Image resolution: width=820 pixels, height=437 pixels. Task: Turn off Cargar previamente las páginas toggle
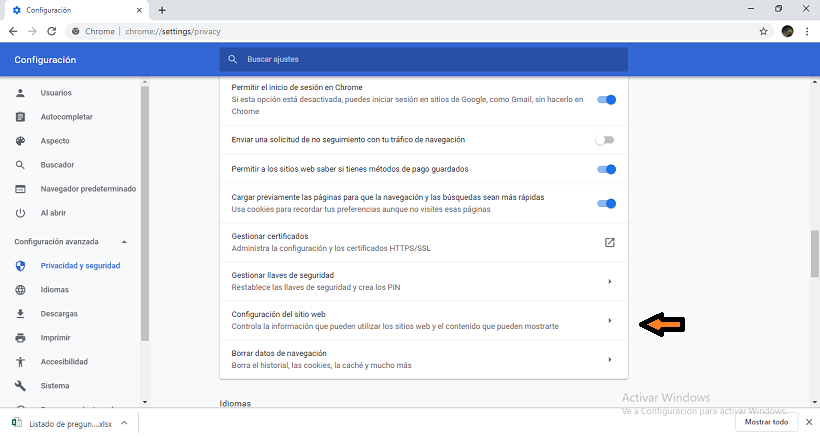(606, 204)
